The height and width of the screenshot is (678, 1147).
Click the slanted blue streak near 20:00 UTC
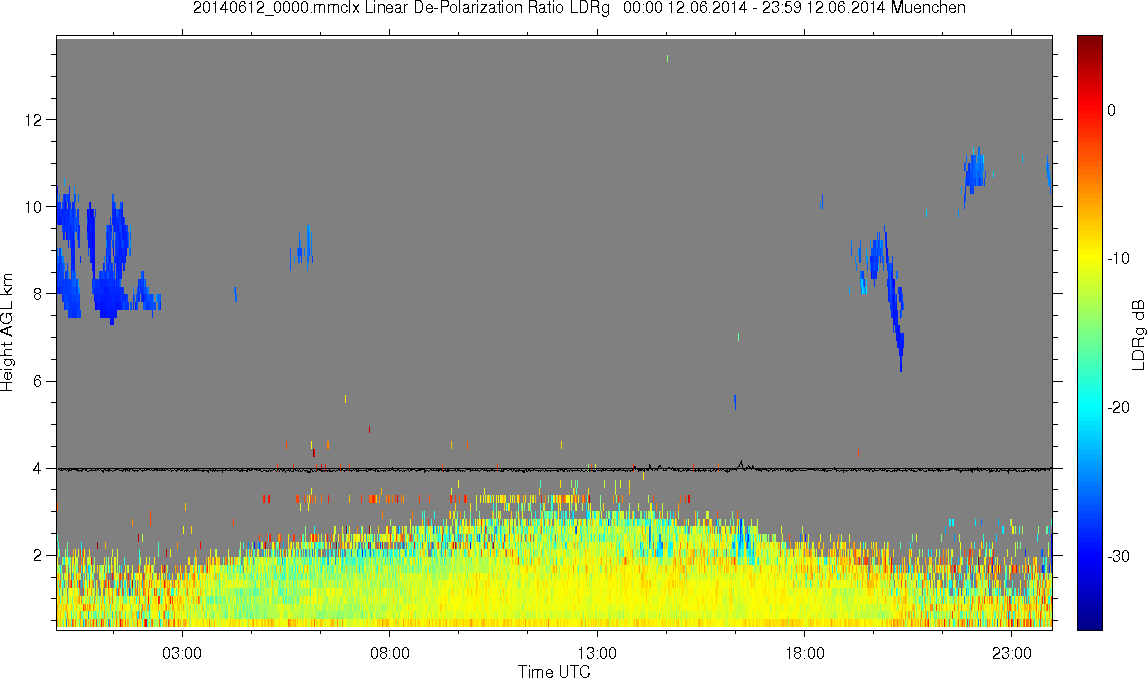coord(894,300)
